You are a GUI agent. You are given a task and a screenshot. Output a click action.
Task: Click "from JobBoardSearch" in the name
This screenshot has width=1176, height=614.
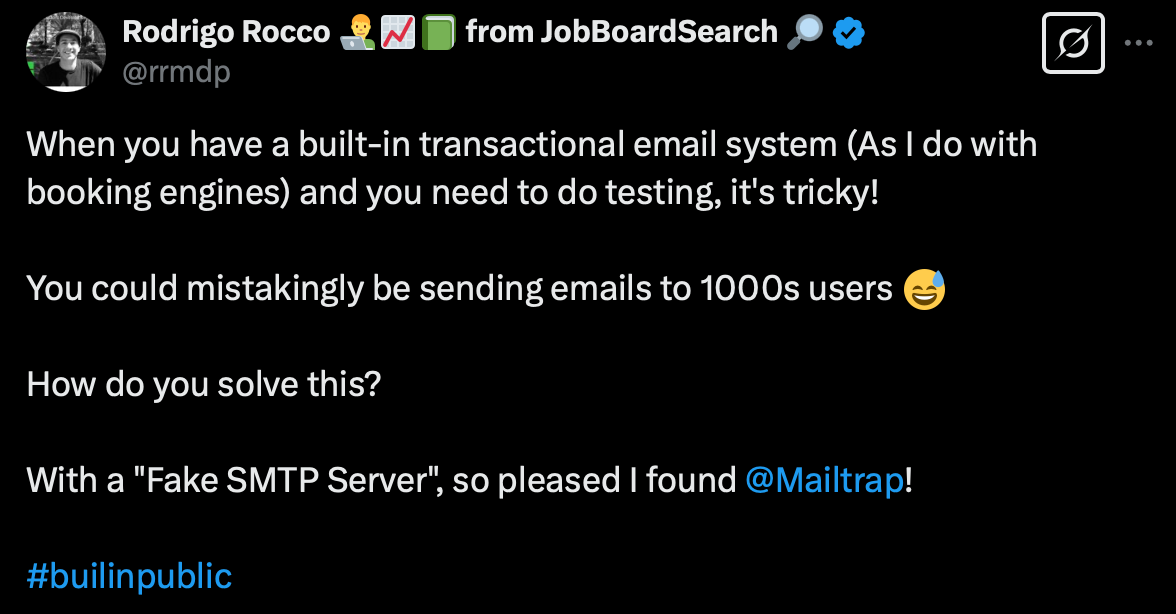click(x=621, y=33)
